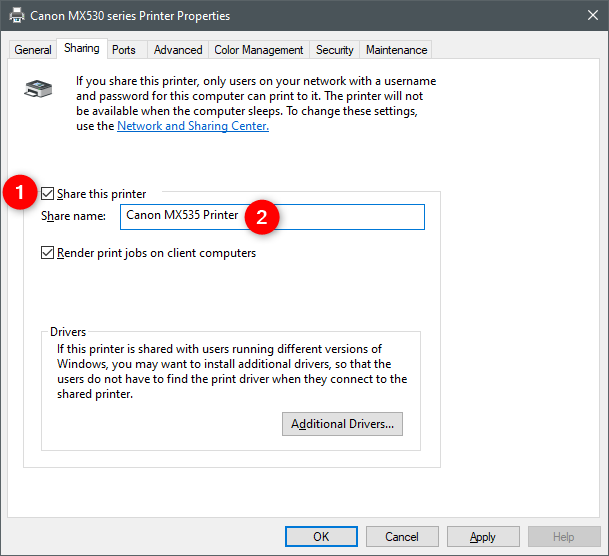Image resolution: width=609 pixels, height=556 pixels.
Task: Click the Drivers group label
Action: click(x=68, y=332)
